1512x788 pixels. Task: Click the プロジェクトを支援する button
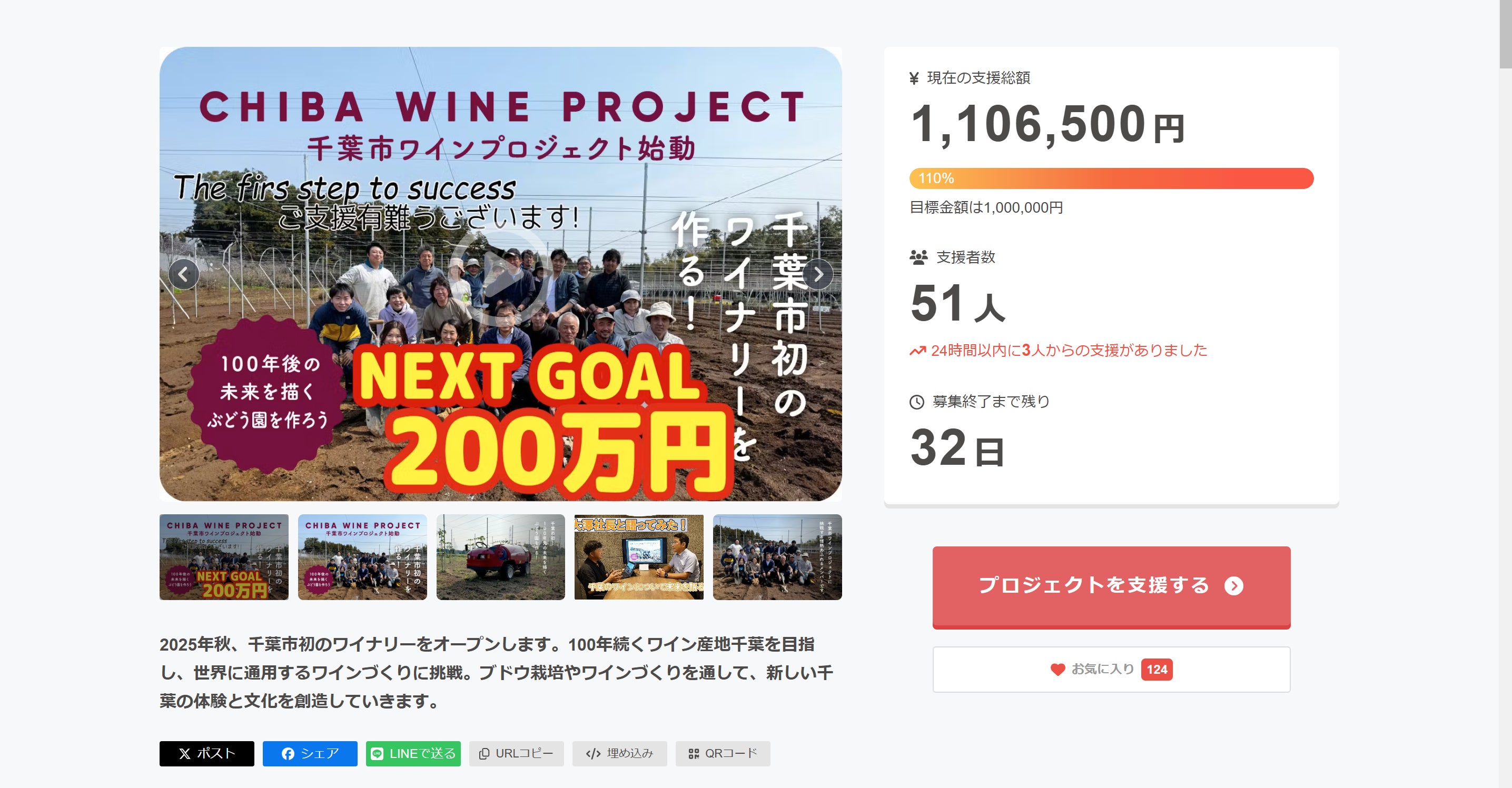(1111, 585)
